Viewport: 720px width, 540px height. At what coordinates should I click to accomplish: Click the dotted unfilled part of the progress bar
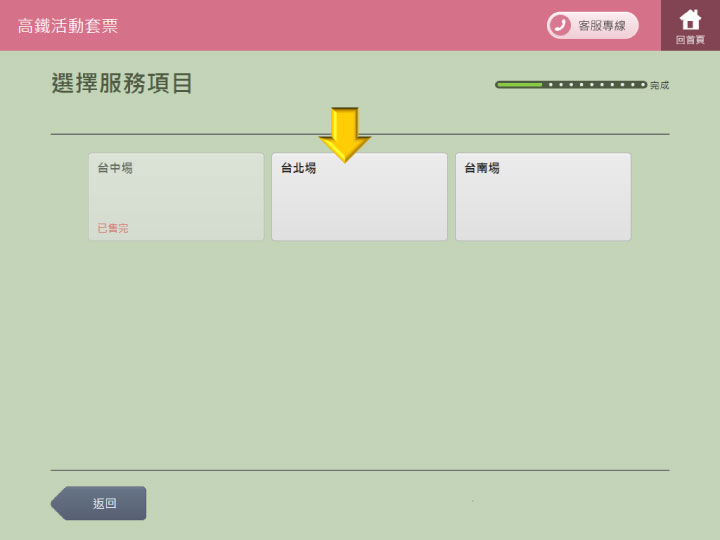pos(595,85)
